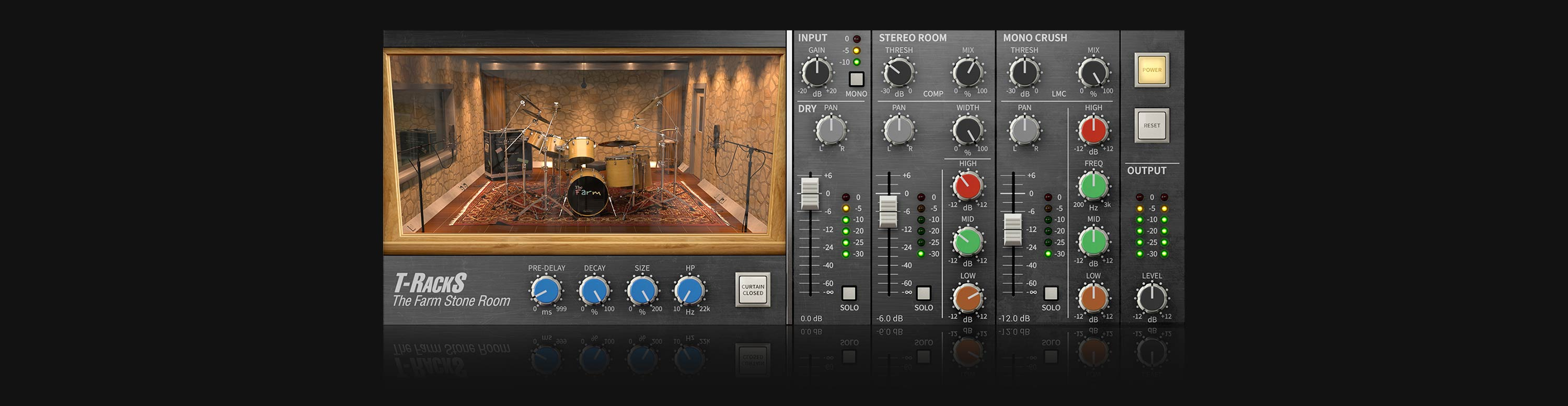Screen dimensions: 1568x406
Task: Toggle the Input Mono switch
Action: click(857, 79)
